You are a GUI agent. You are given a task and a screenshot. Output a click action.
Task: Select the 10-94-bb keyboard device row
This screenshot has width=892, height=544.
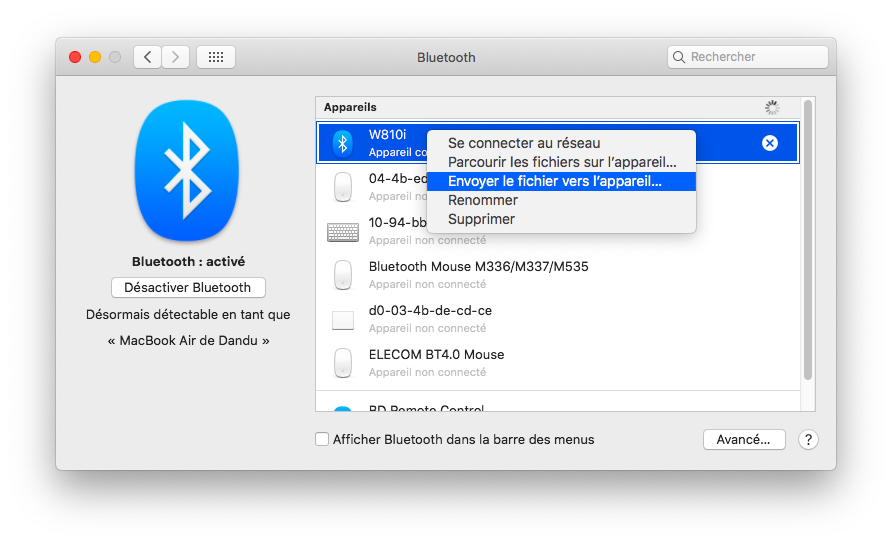(558, 231)
